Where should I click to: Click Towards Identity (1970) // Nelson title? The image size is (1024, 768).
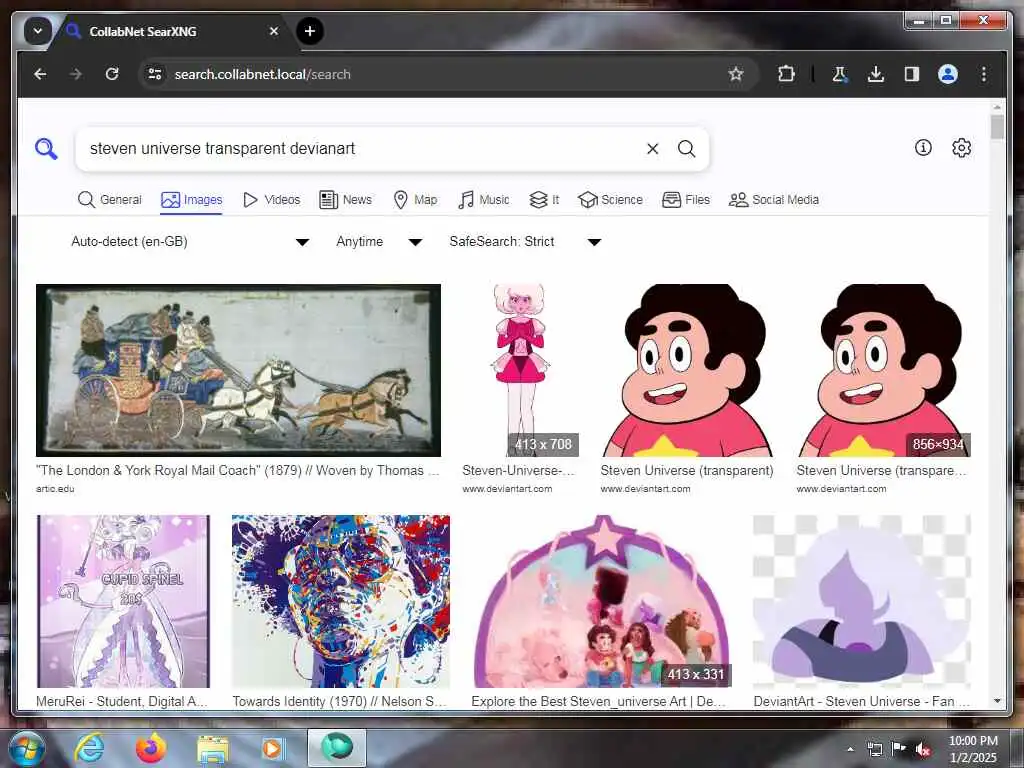340,701
